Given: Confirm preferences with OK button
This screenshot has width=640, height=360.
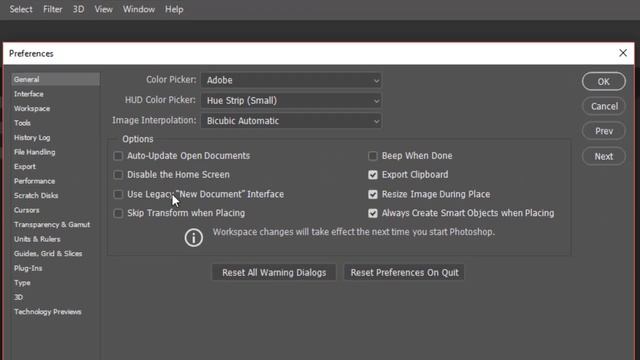Looking at the screenshot, I should [x=604, y=82].
